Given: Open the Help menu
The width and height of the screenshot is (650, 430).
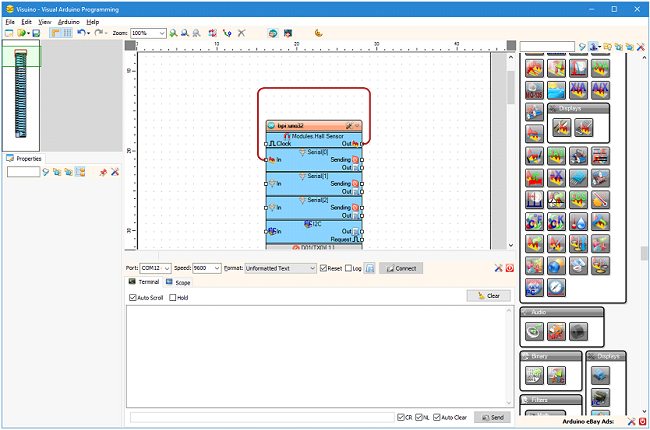Looking at the screenshot, I should [92, 22].
